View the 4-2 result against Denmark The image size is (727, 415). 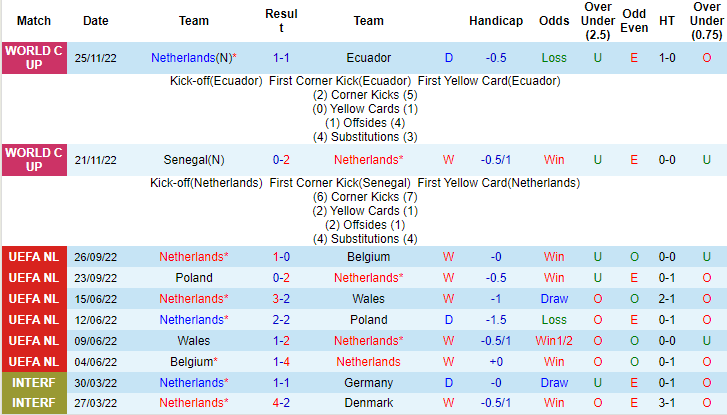pos(282,404)
